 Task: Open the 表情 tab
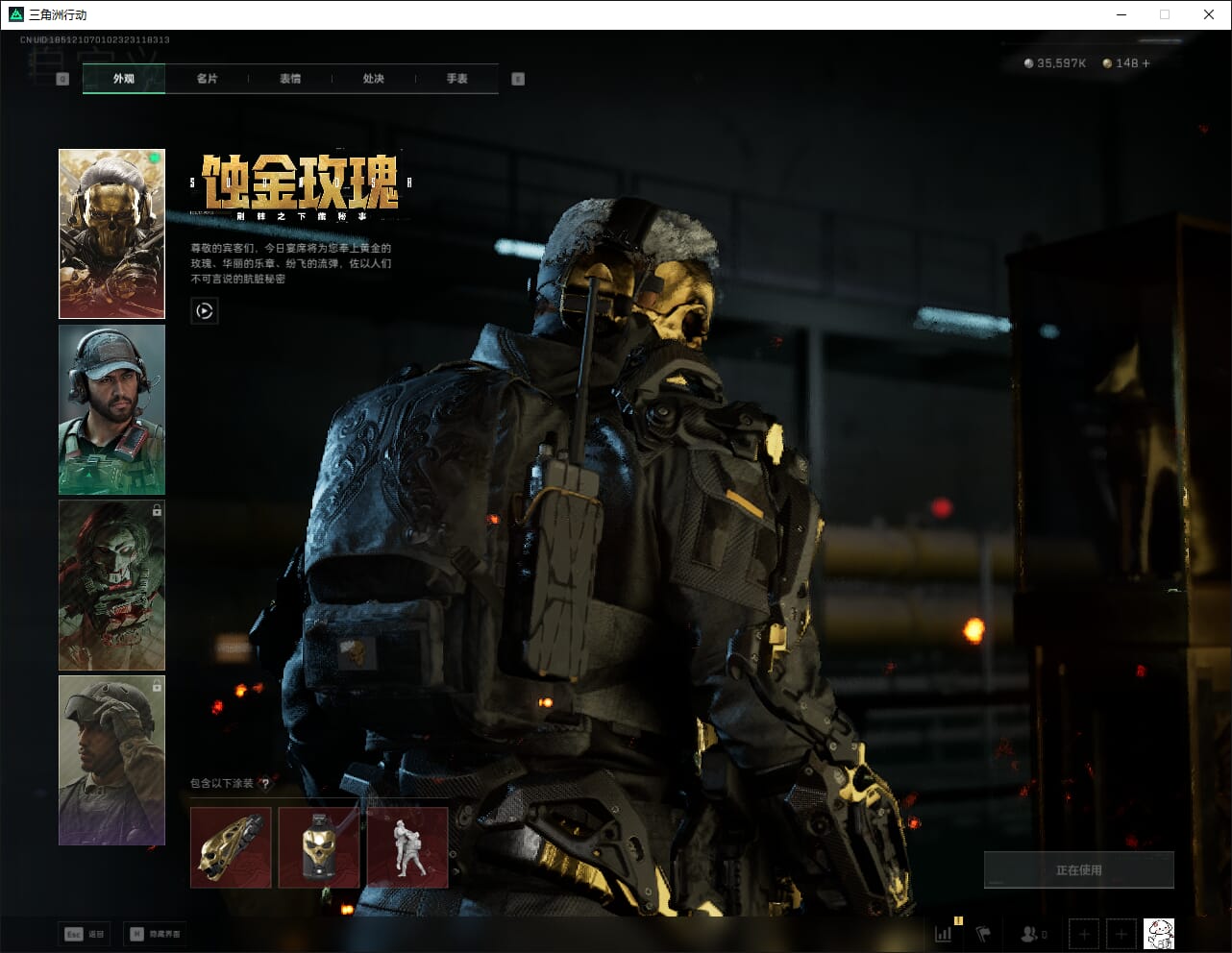(290, 79)
